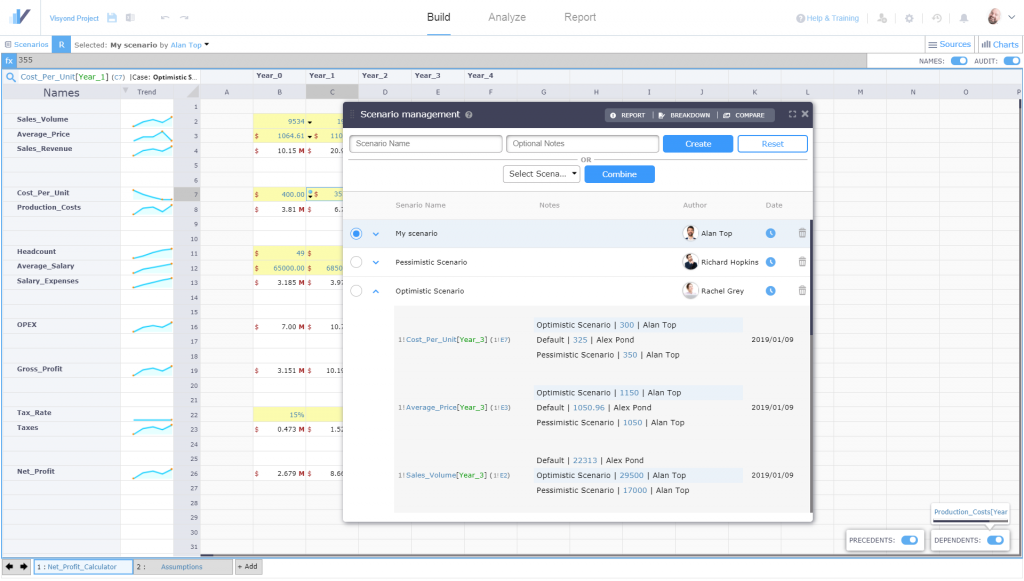Viewport: 1024px width, 581px height.
Task: Open notifications bell
Action: pos(963,18)
